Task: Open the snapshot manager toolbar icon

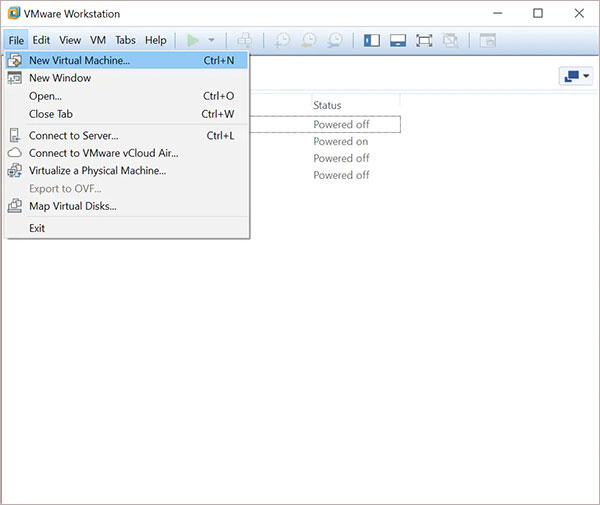Action: [335, 40]
